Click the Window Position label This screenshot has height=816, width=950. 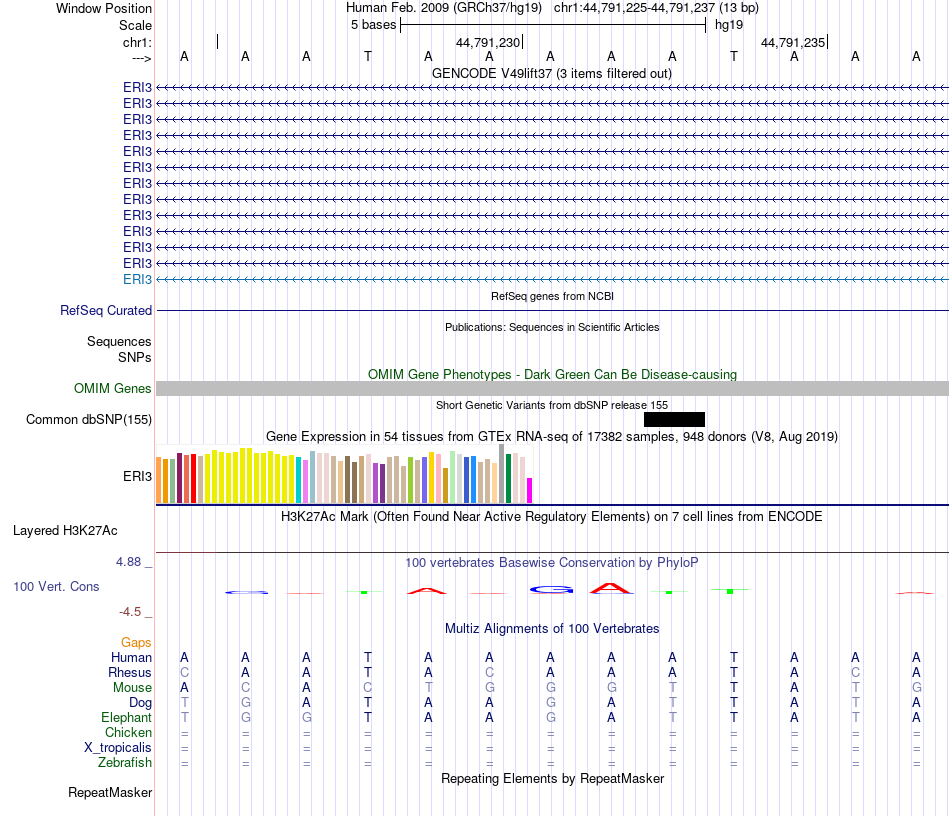(x=104, y=8)
